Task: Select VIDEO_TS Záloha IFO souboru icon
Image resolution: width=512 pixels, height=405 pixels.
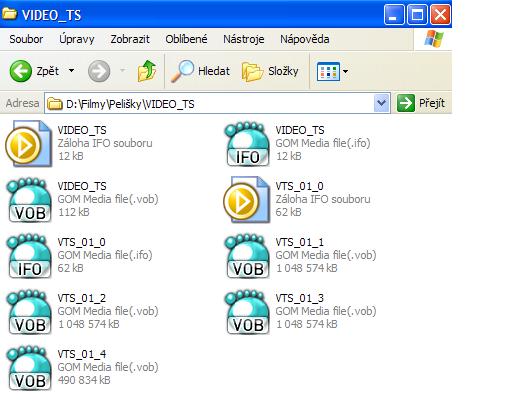Action: click(29, 144)
